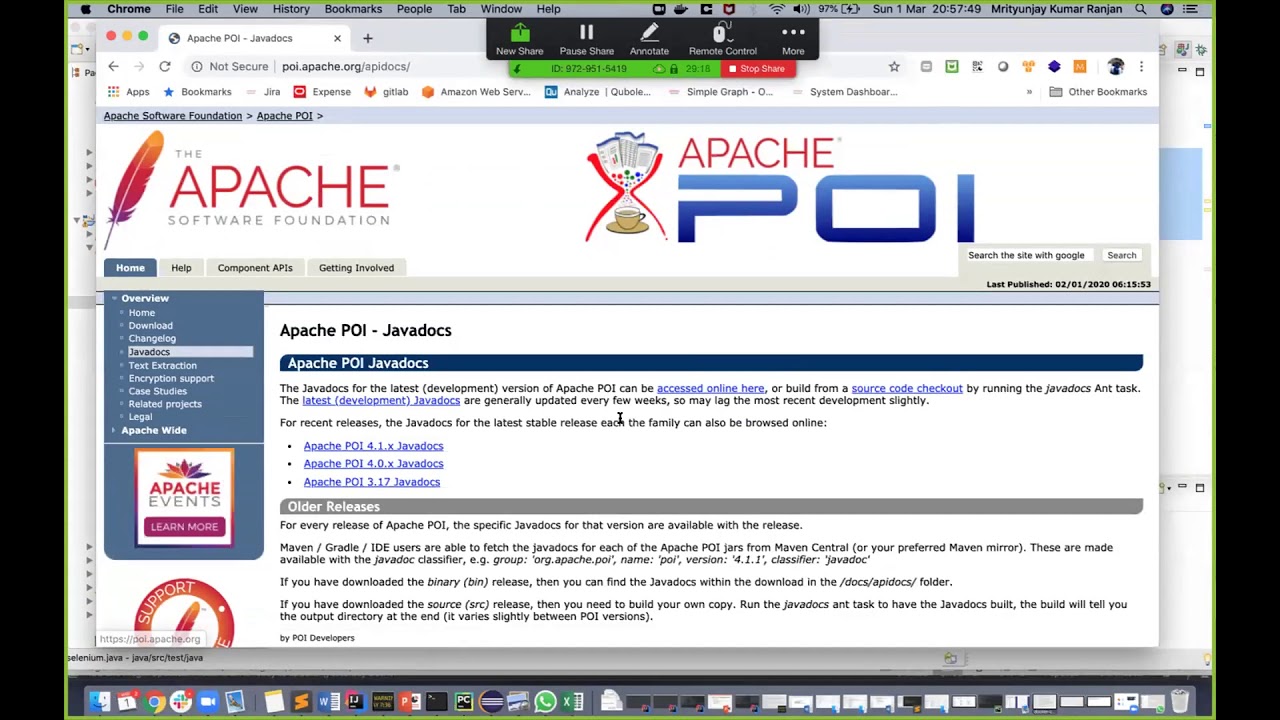The height and width of the screenshot is (720, 1280).
Task: Click the volume status icon
Action: (801, 9)
